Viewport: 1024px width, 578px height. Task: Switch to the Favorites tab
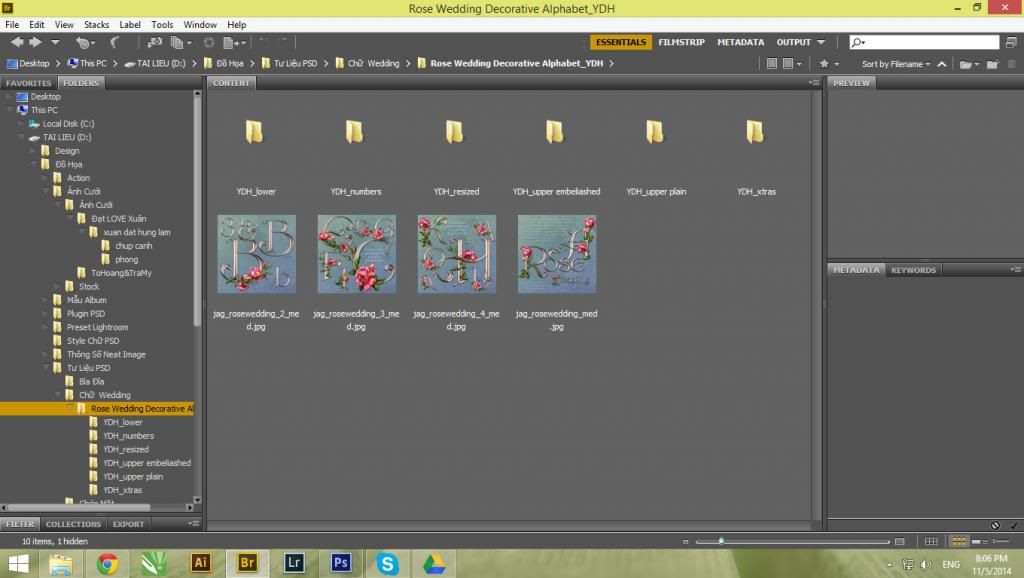(x=29, y=83)
